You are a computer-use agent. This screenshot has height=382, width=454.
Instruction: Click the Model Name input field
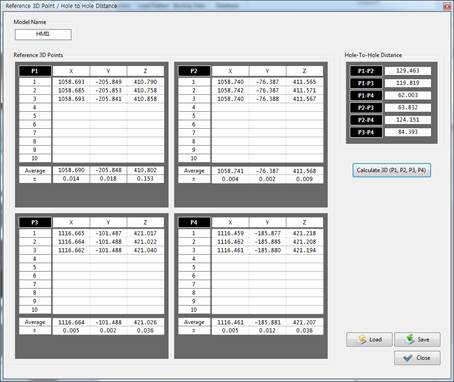(x=43, y=34)
